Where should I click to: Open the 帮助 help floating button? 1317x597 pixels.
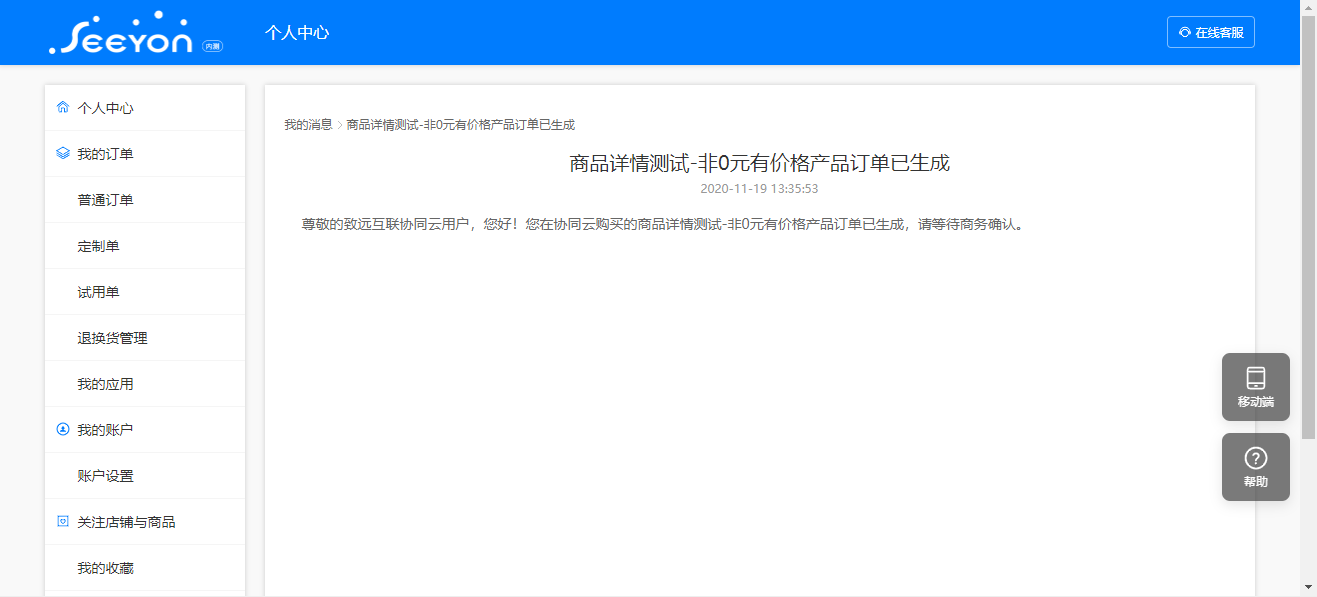point(1256,467)
